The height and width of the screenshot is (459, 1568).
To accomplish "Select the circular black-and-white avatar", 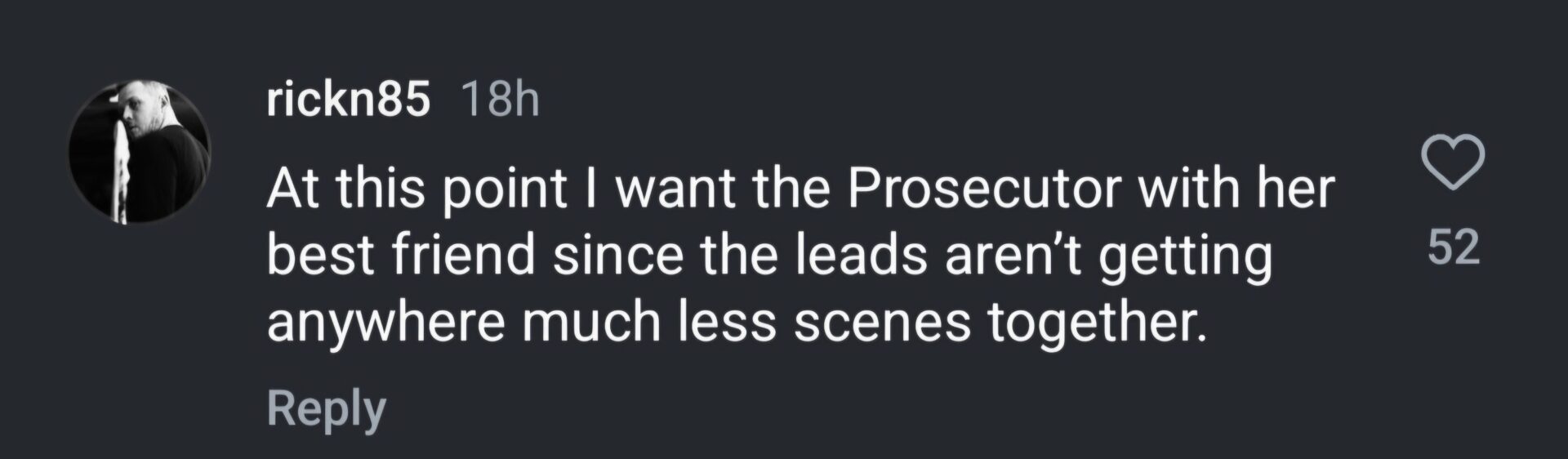I will click(x=139, y=151).
